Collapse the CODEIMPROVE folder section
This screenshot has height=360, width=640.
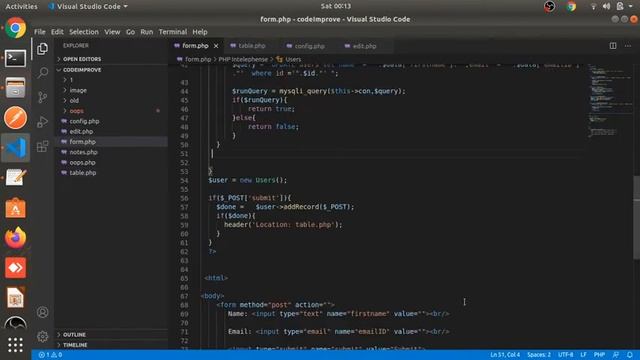tap(82, 70)
